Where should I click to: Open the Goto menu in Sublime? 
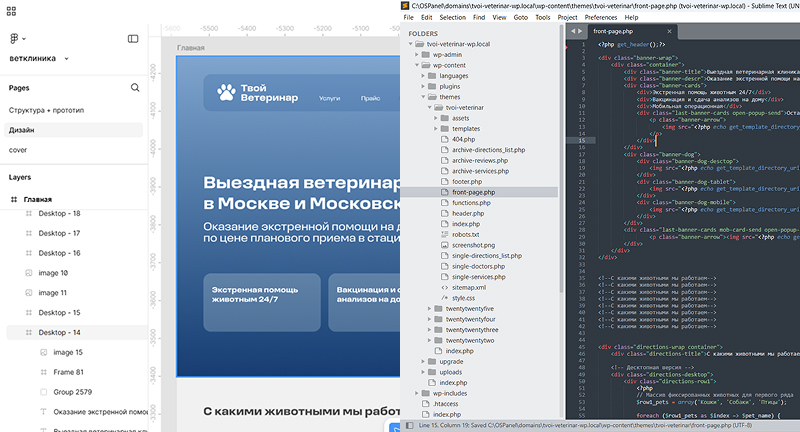point(520,17)
